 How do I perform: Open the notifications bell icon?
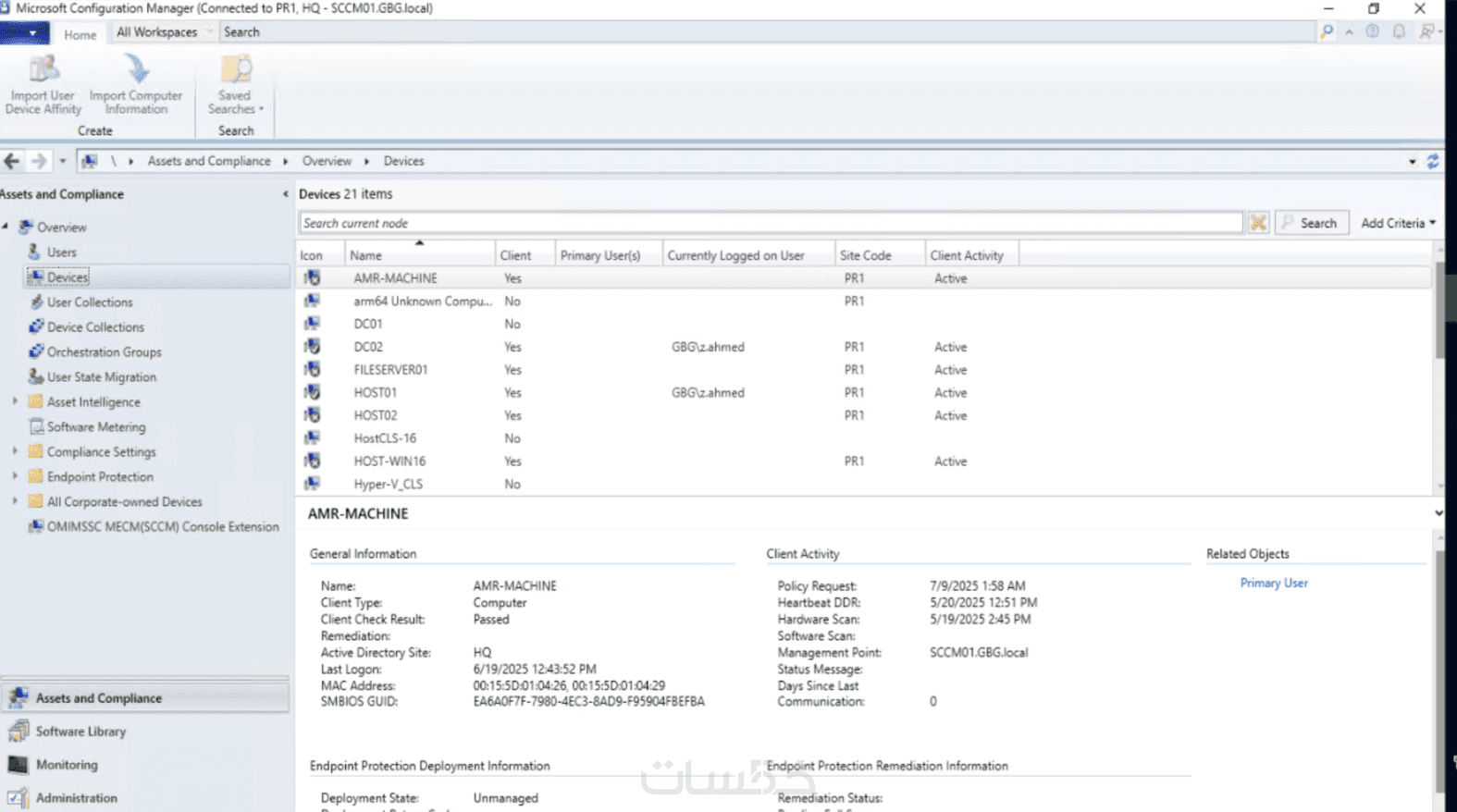click(x=1399, y=31)
